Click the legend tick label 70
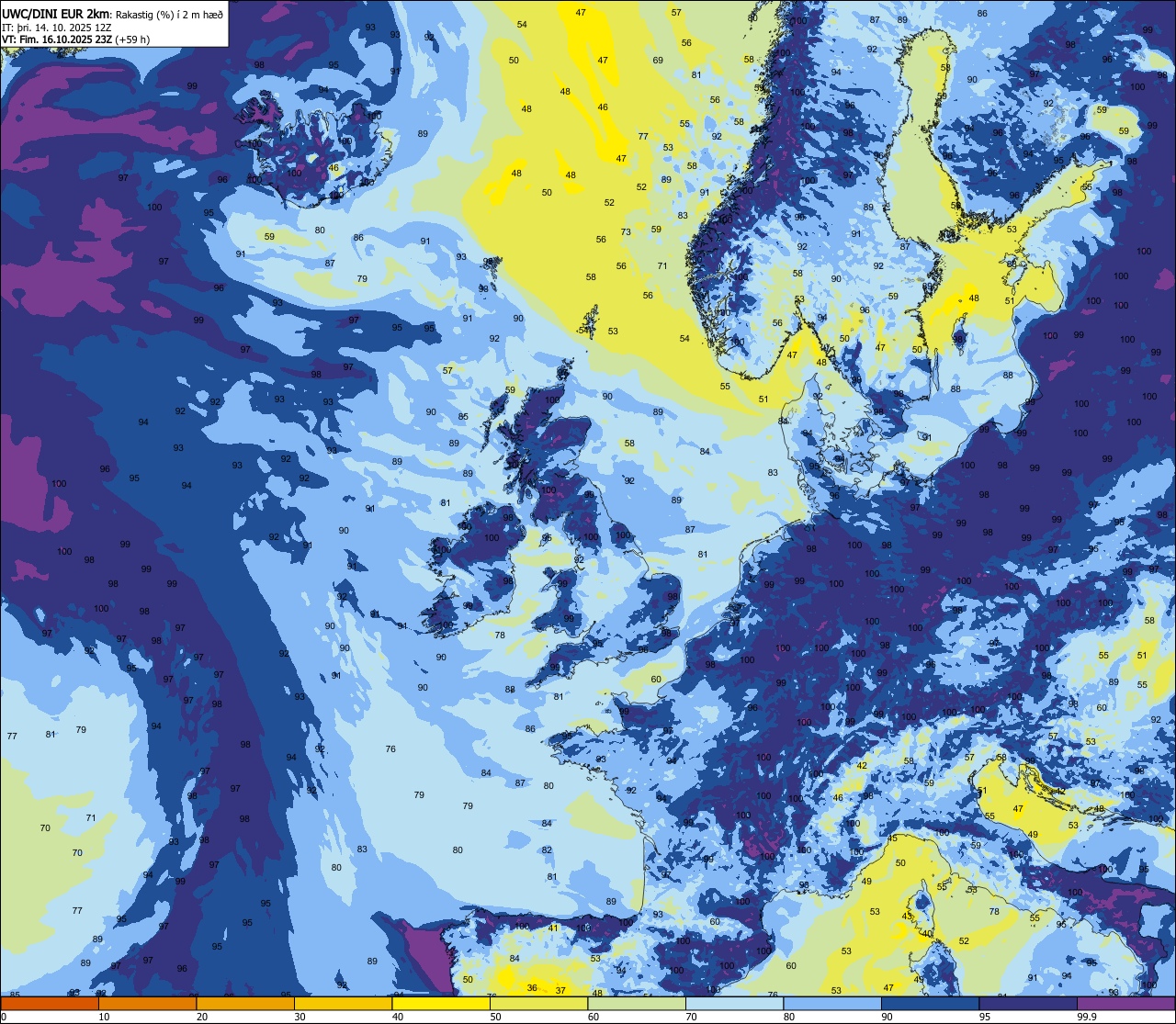 tap(691, 1017)
